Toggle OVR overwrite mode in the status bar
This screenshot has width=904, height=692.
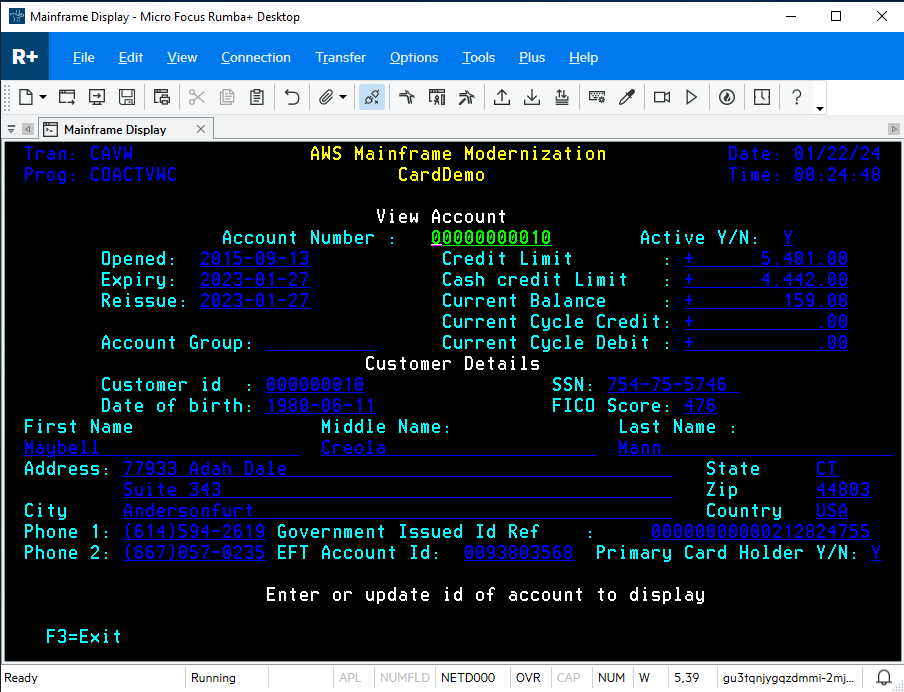point(527,677)
